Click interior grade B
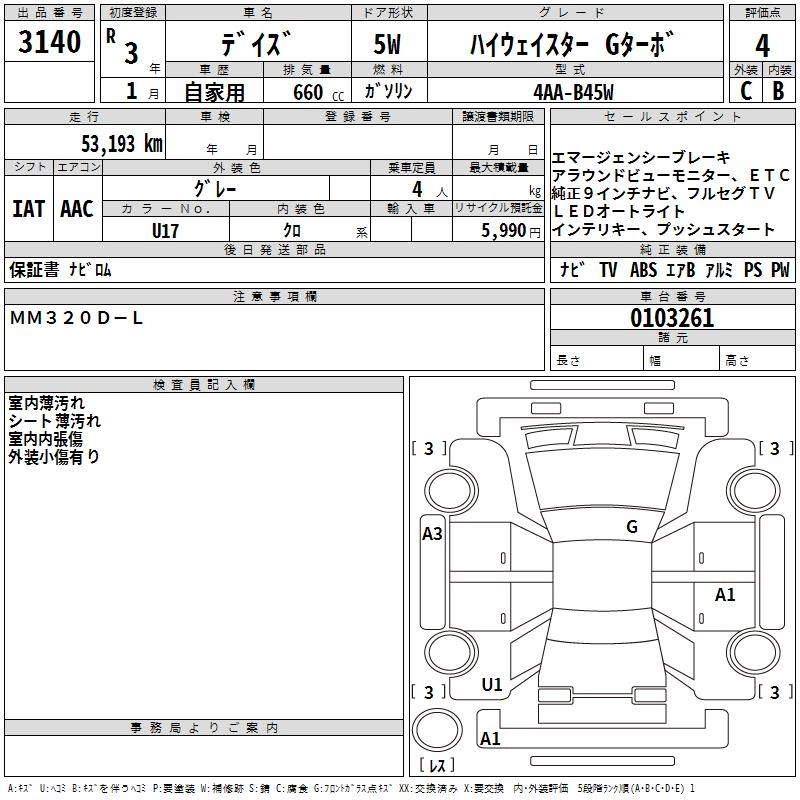The width and height of the screenshot is (800, 800). point(779,91)
